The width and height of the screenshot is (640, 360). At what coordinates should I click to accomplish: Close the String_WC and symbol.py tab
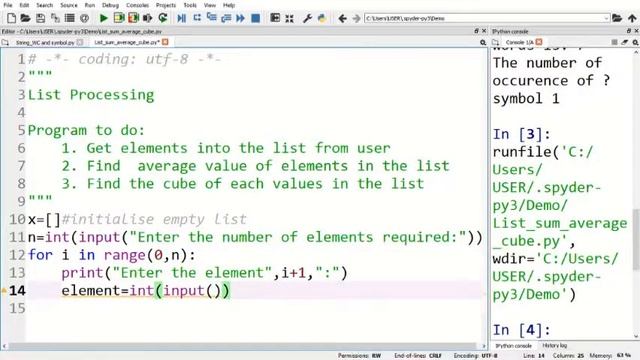pos(80,42)
